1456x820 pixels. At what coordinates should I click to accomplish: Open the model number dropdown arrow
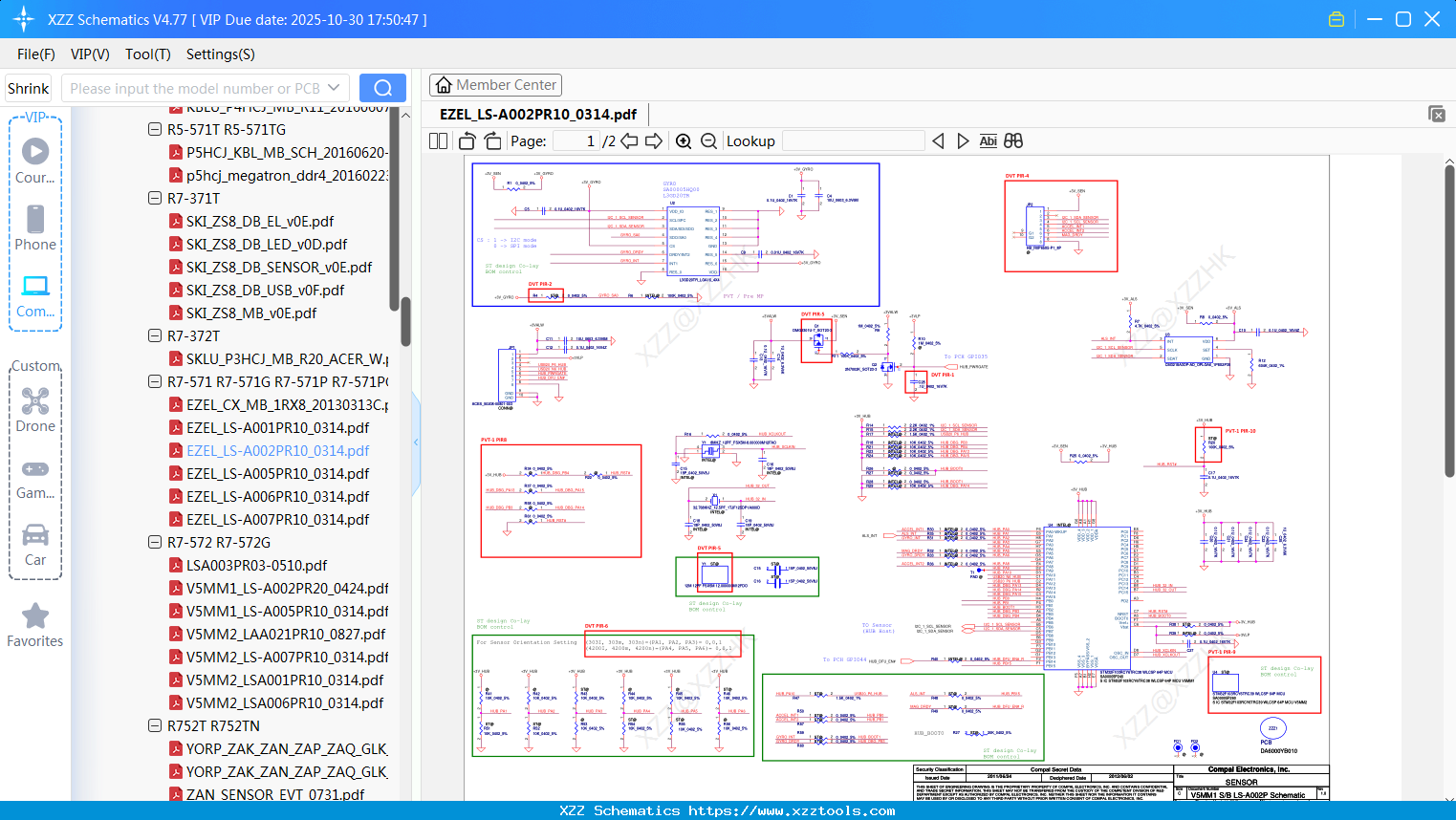[334, 88]
